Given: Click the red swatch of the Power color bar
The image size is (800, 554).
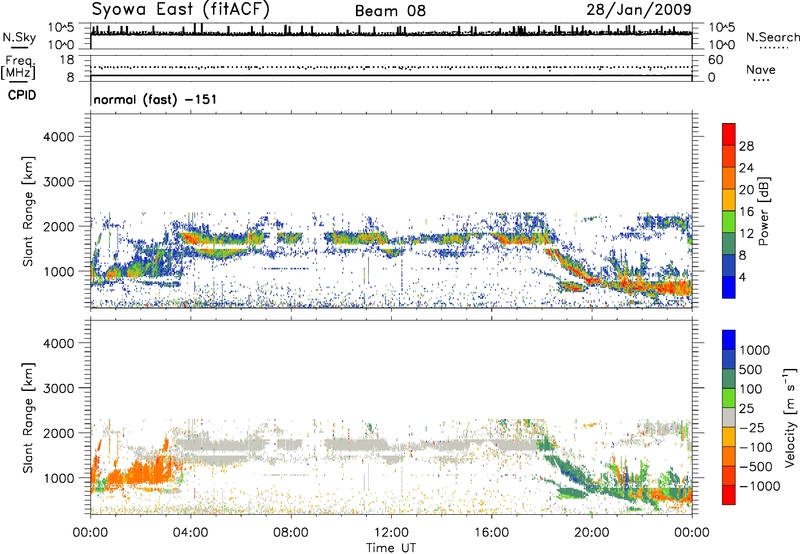Looking at the screenshot, I should [729, 134].
